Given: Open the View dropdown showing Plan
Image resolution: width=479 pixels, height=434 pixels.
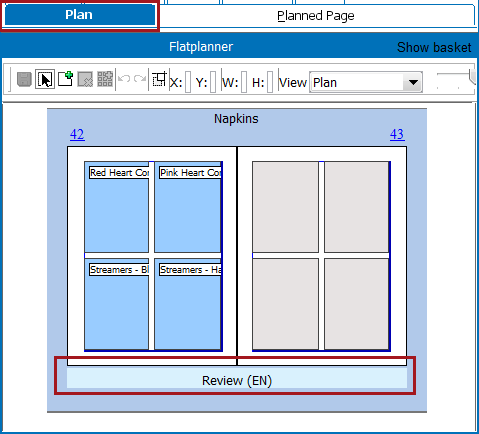Looking at the screenshot, I should coord(366,82).
